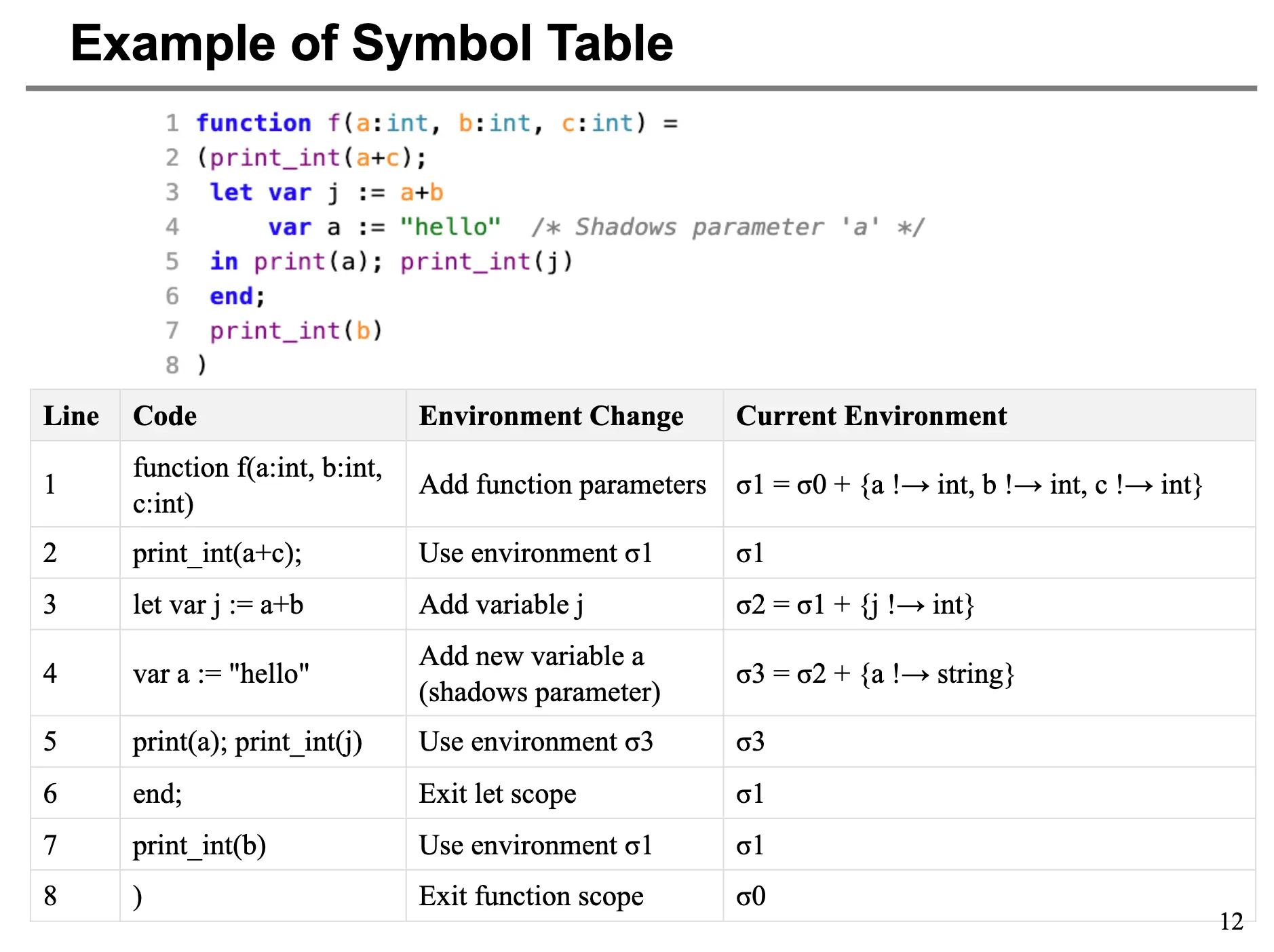Click 'print_int(b)' in code line 7
This screenshot has height=952, width=1274.
tap(296, 331)
